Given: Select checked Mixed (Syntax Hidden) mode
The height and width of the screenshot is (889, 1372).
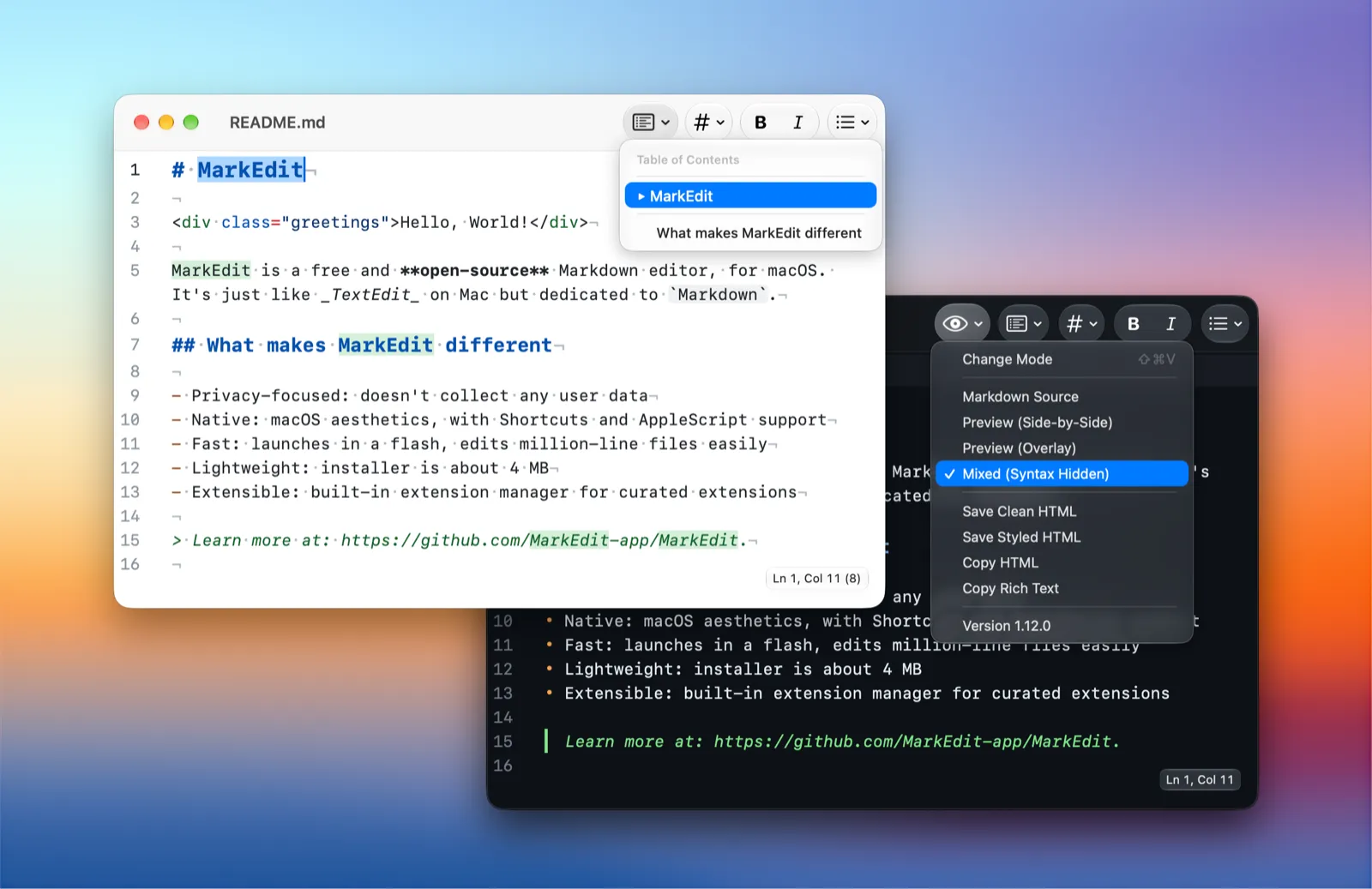Looking at the screenshot, I should [x=1062, y=474].
